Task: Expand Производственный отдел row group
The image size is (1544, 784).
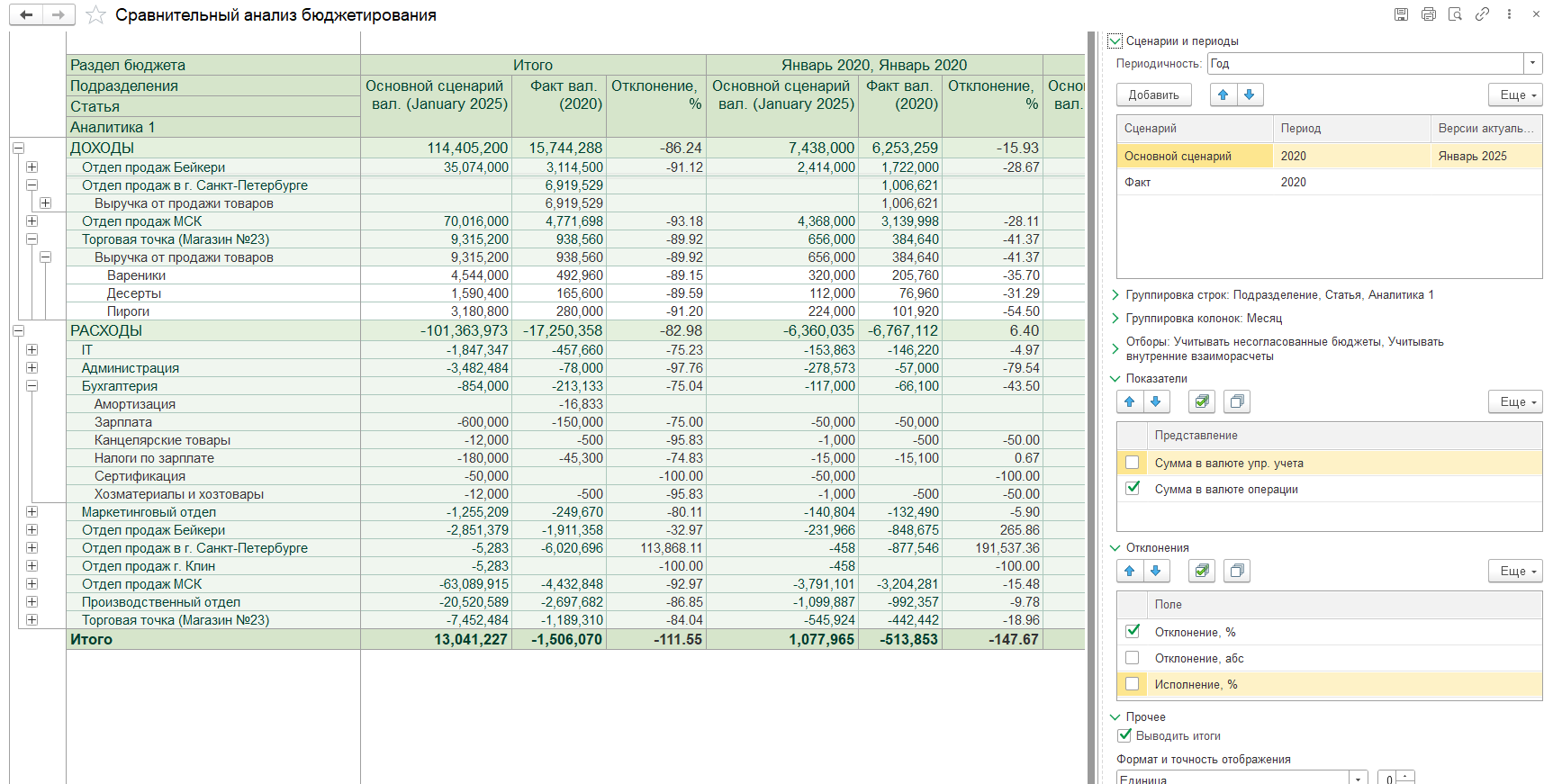Action: [32, 601]
